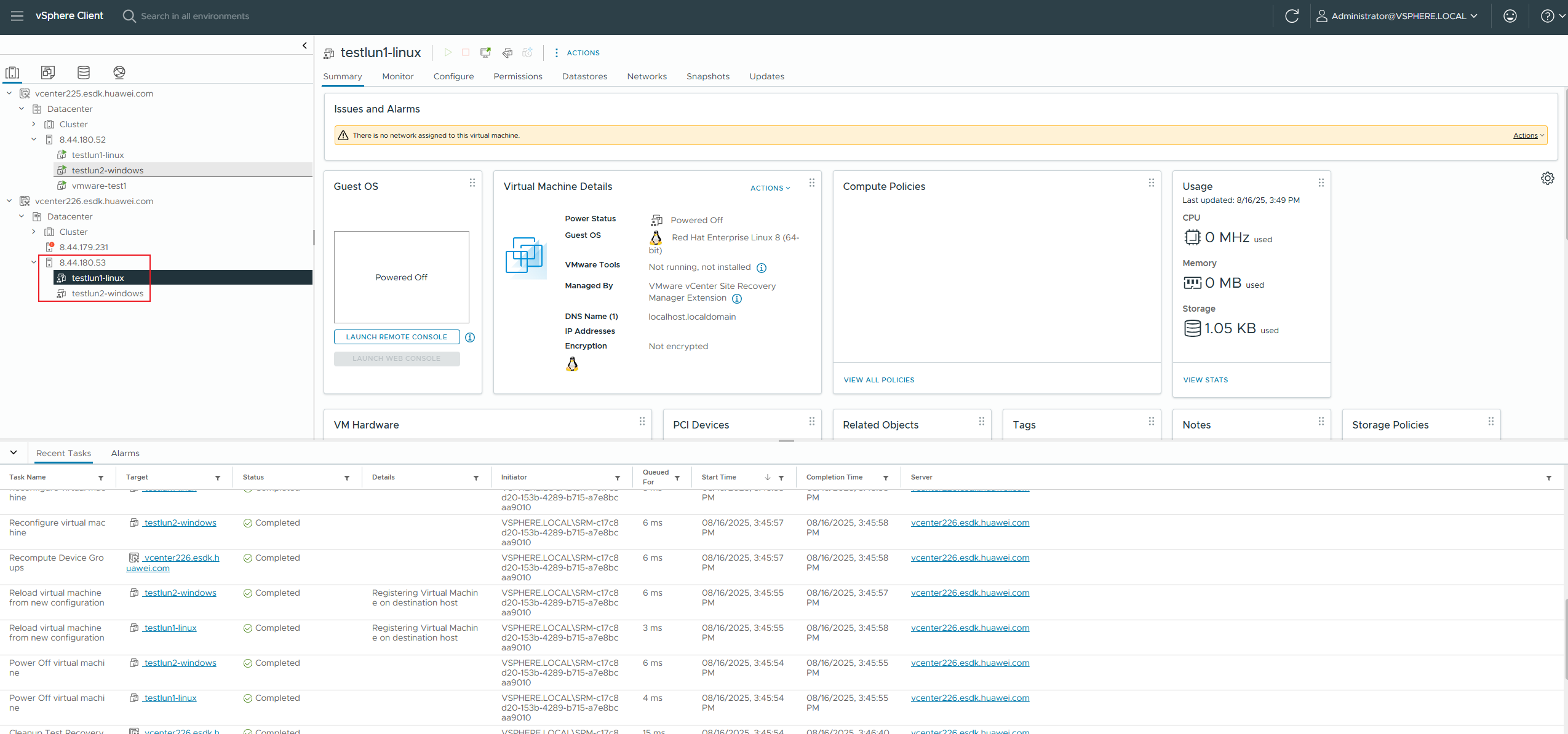This screenshot has height=734, width=1568.
Task: Click the Edit Settings toolbar icon
Action: pyautogui.click(x=507, y=53)
